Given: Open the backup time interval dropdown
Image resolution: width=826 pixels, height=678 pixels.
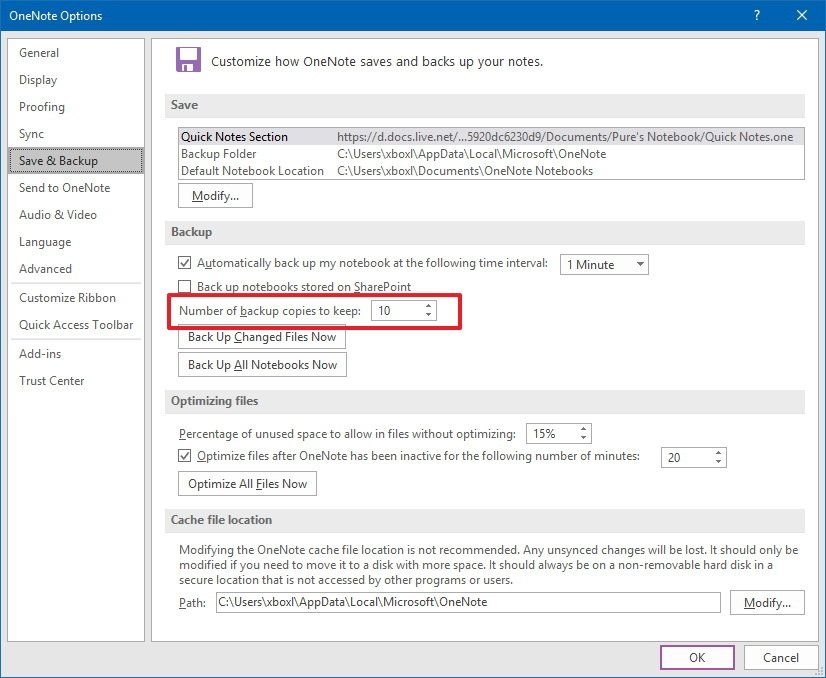Looking at the screenshot, I should pyautogui.click(x=638, y=264).
